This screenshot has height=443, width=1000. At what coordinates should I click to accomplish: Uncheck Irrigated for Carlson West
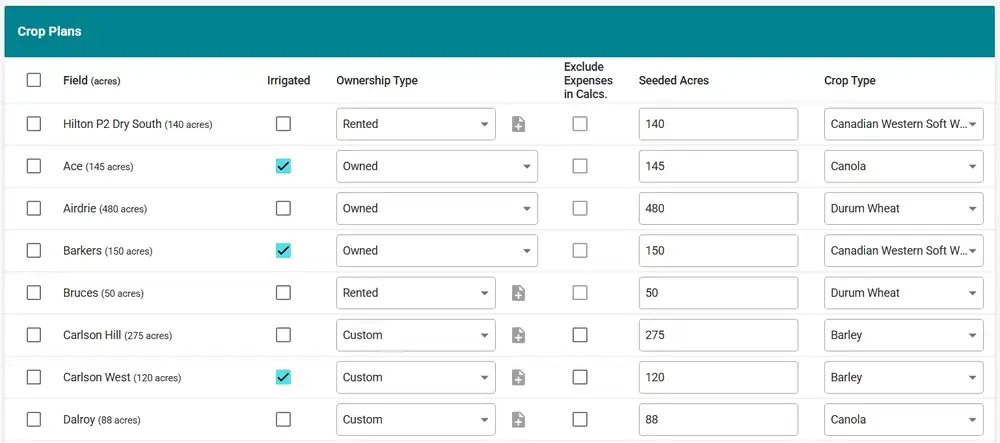283,377
